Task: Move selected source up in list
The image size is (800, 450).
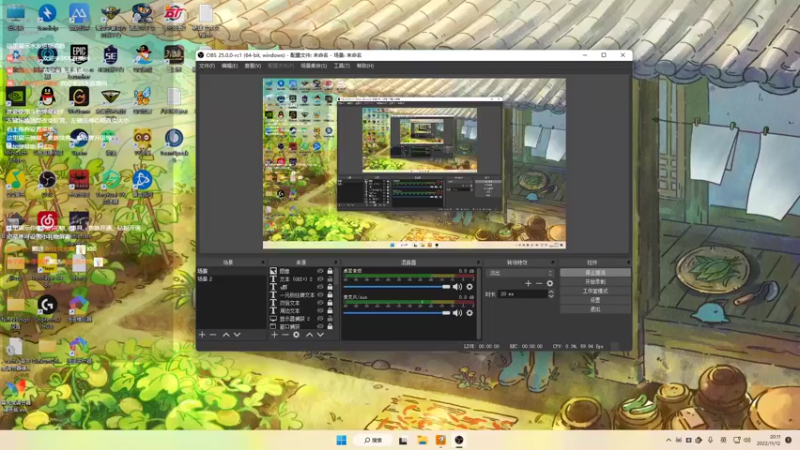Action: click(309, 335)
